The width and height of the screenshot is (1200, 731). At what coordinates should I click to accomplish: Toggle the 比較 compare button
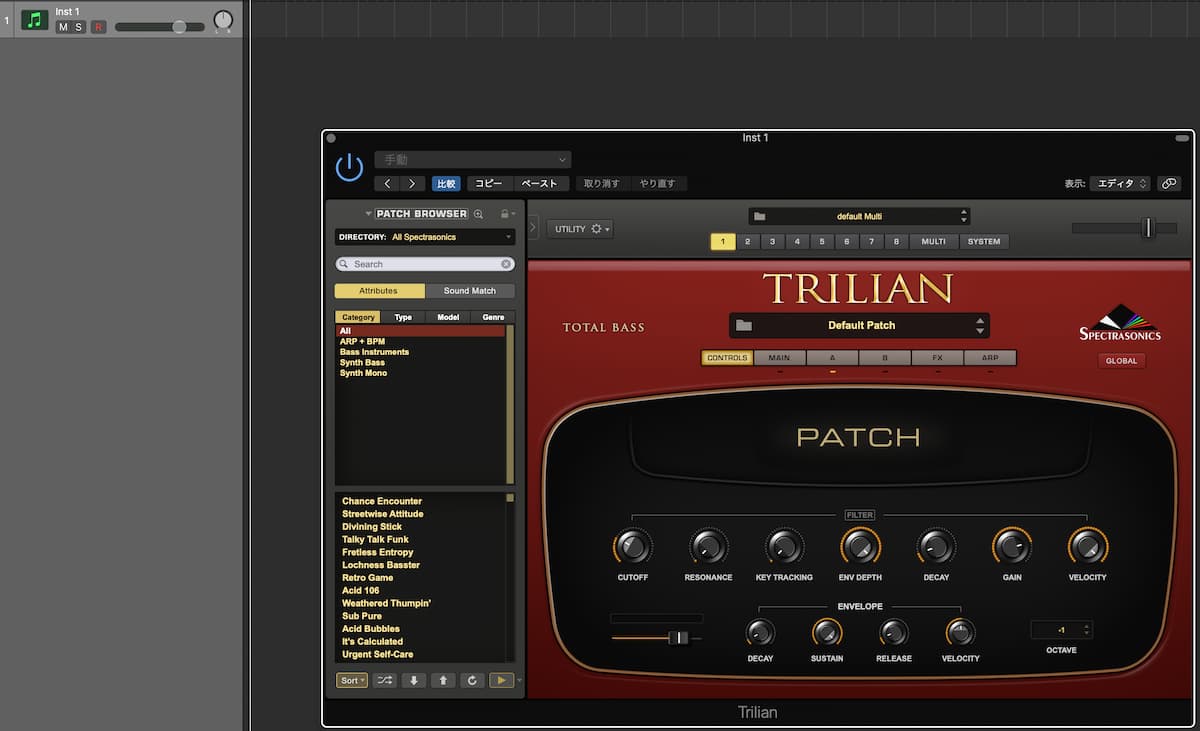click(x=446, y=184)
